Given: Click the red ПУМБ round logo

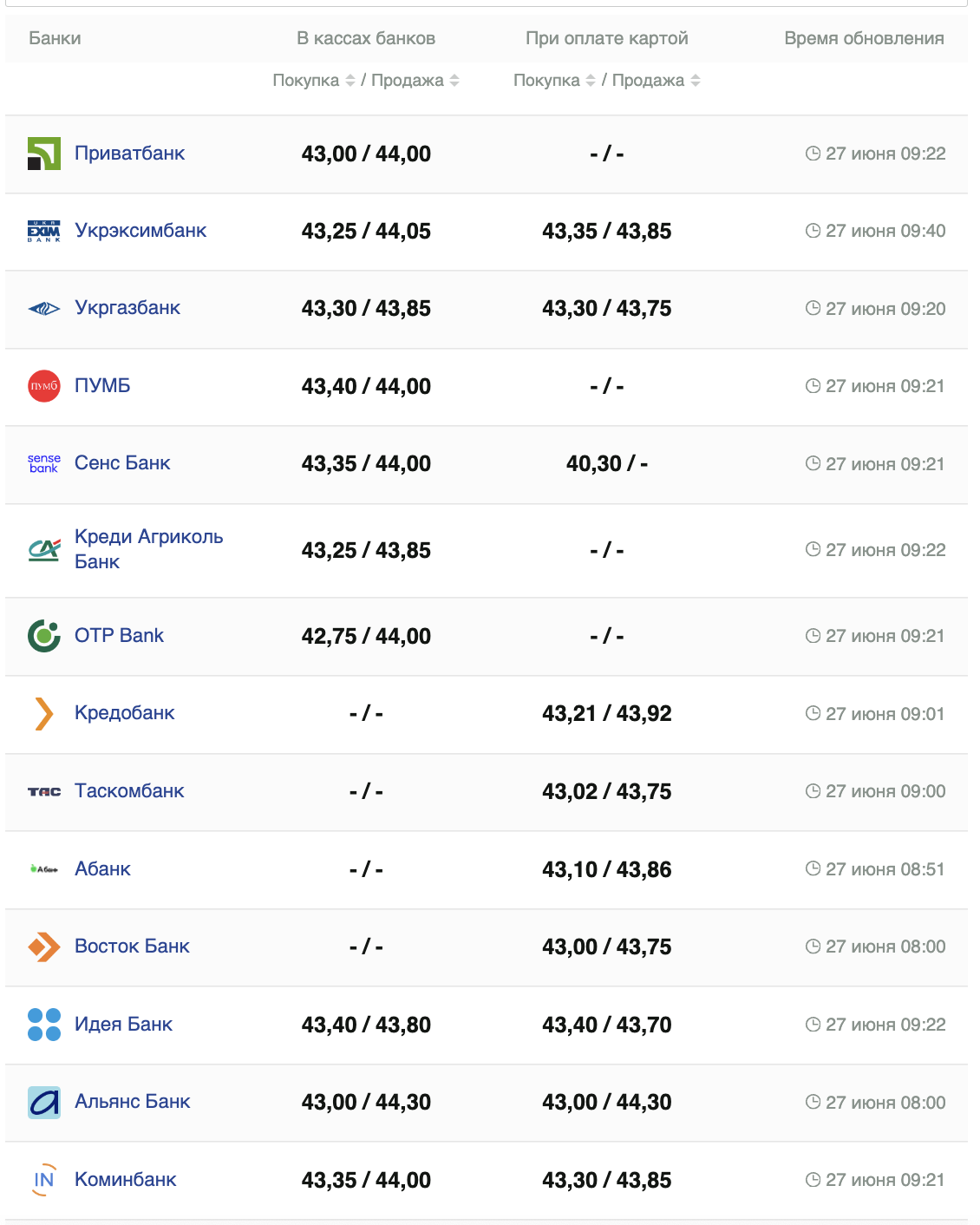Looking at the screenshot, I should 43,386.
